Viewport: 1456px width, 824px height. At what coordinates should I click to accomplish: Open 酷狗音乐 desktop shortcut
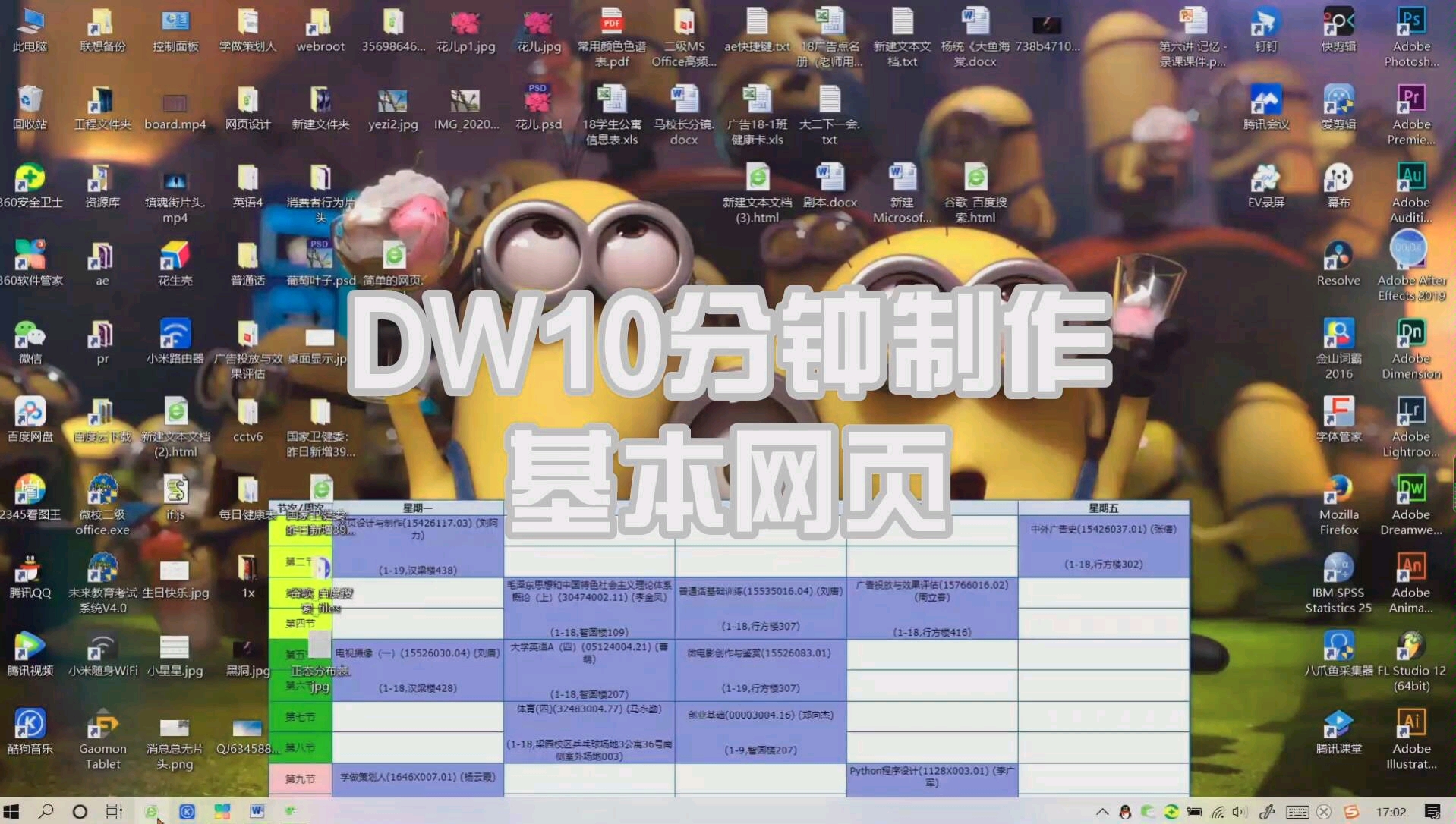coord(30,732)
